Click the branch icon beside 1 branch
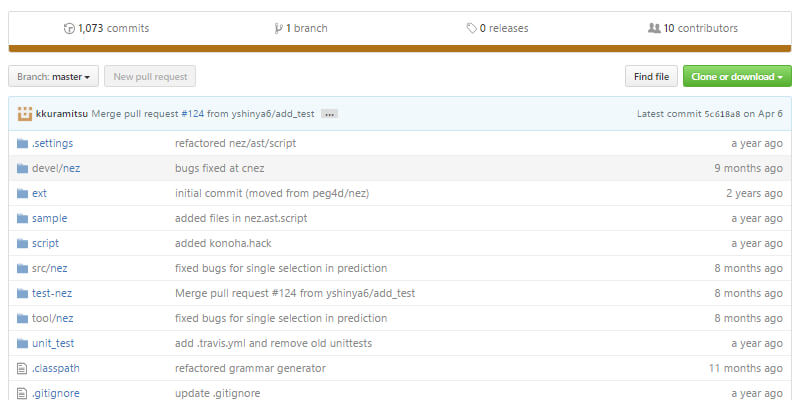Image resolution: width=800 pixels, height=400 pixels. [x=278, y=28]
